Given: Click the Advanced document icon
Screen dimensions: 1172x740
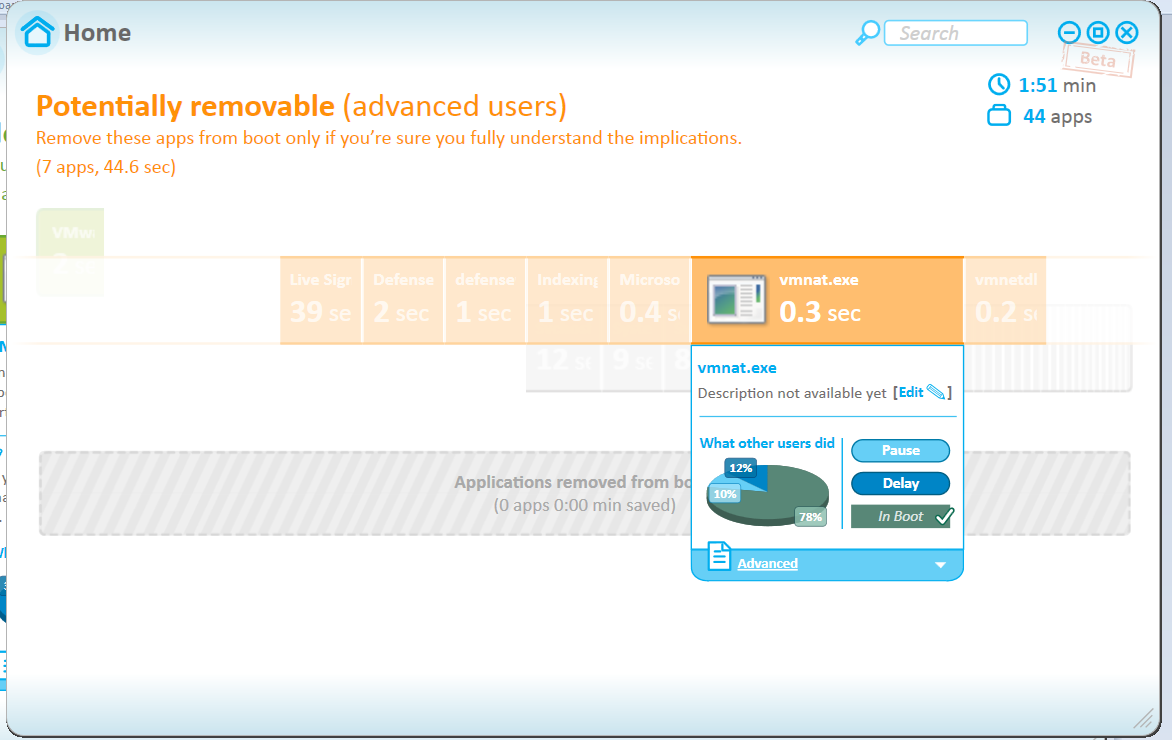Looking at the screenshot, I should point(718,556).
